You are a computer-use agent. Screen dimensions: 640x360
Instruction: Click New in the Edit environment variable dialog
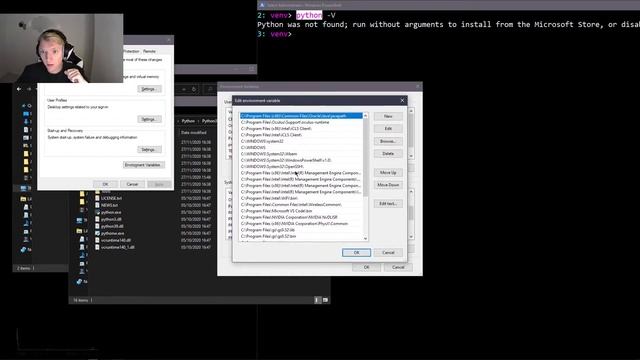[388, 116]
